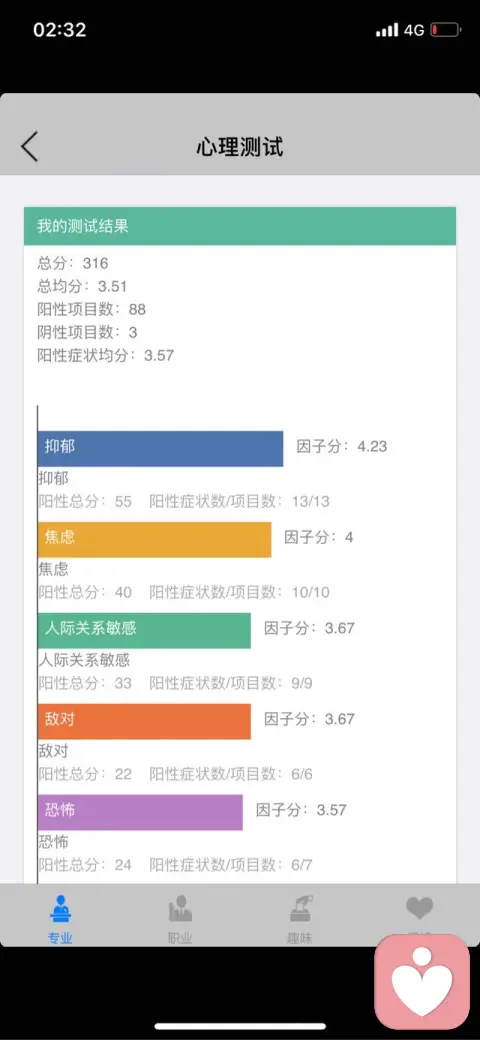Click the green 人际关系敏感 bar
This screenshot has height=1040, width=480.
pyautogui.click(x=145, y=630)
